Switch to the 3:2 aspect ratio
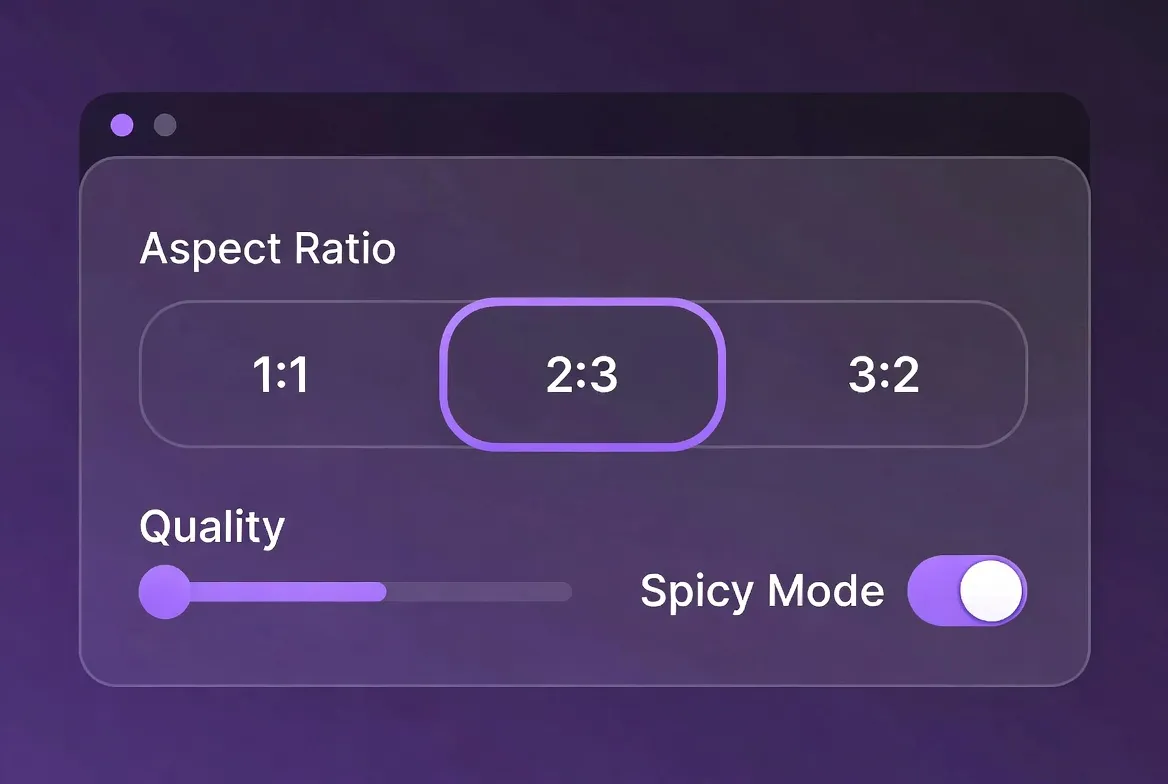 pyautogui.click(x=883, y=375)
